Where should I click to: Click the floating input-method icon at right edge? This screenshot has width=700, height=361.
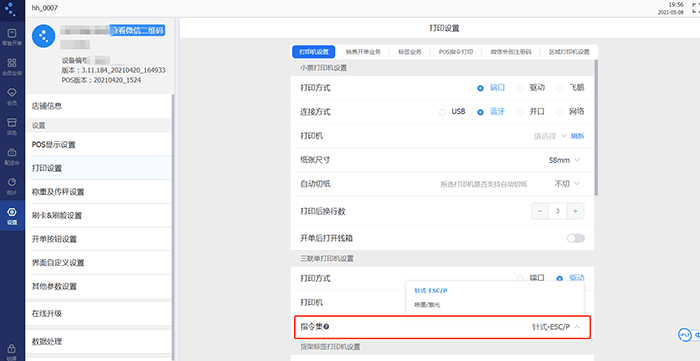coord(685,335)
